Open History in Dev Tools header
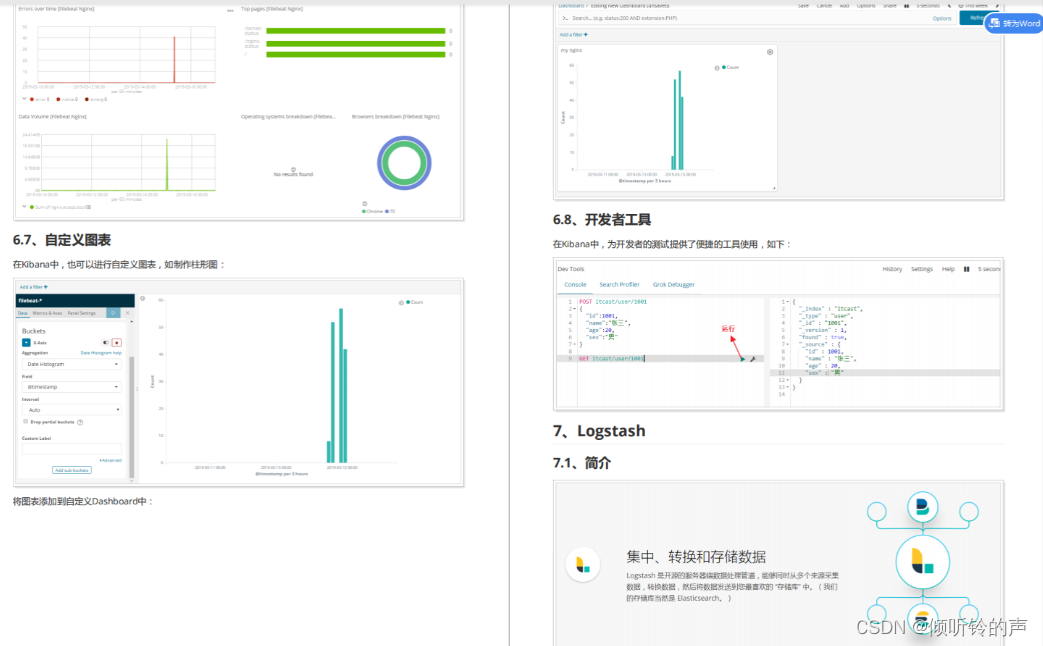The width and height of the screenshot is (1043, 646). pyautogui.click(x=892, y=269)
